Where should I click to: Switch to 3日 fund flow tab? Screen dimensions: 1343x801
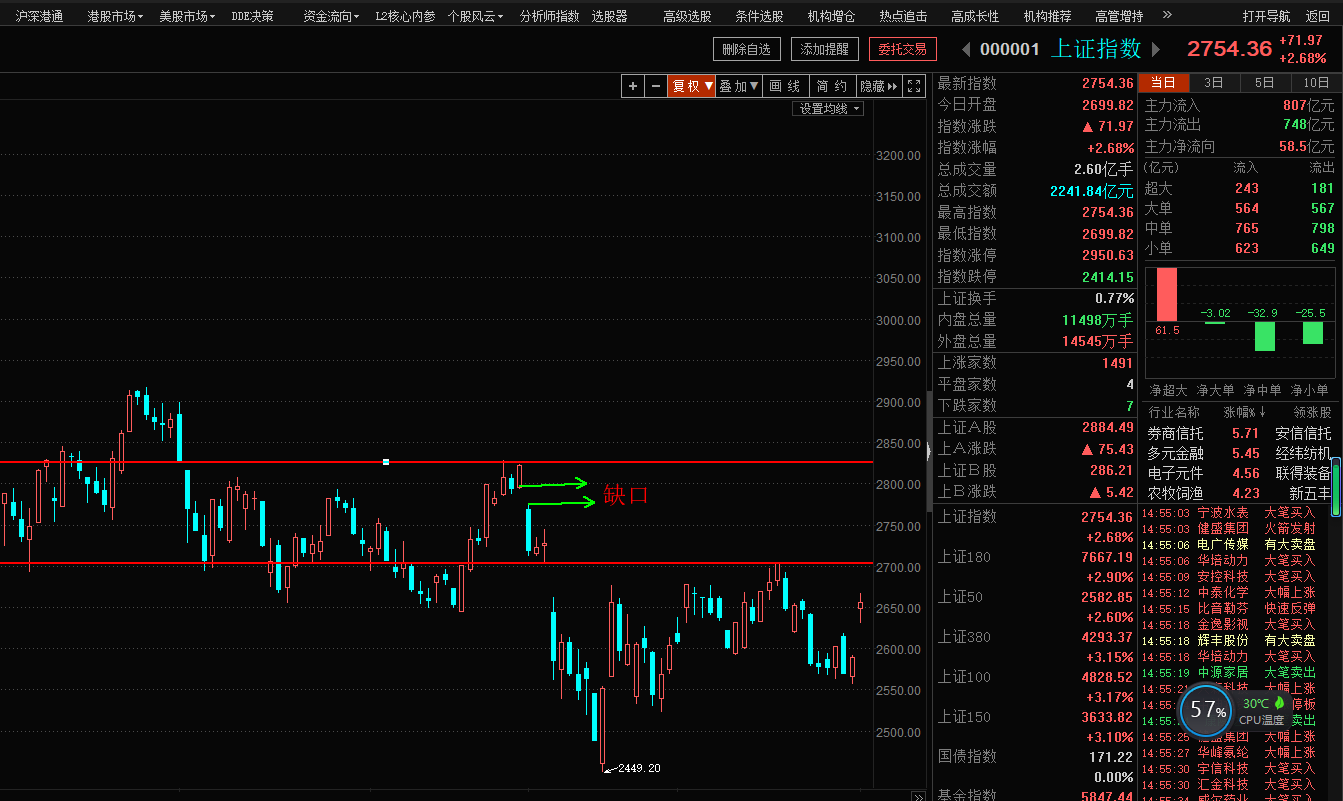[x=1214, y=83]
